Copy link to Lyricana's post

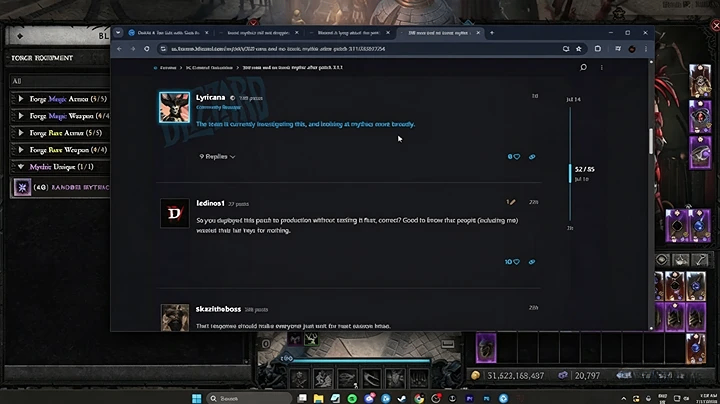coord(532,157)
